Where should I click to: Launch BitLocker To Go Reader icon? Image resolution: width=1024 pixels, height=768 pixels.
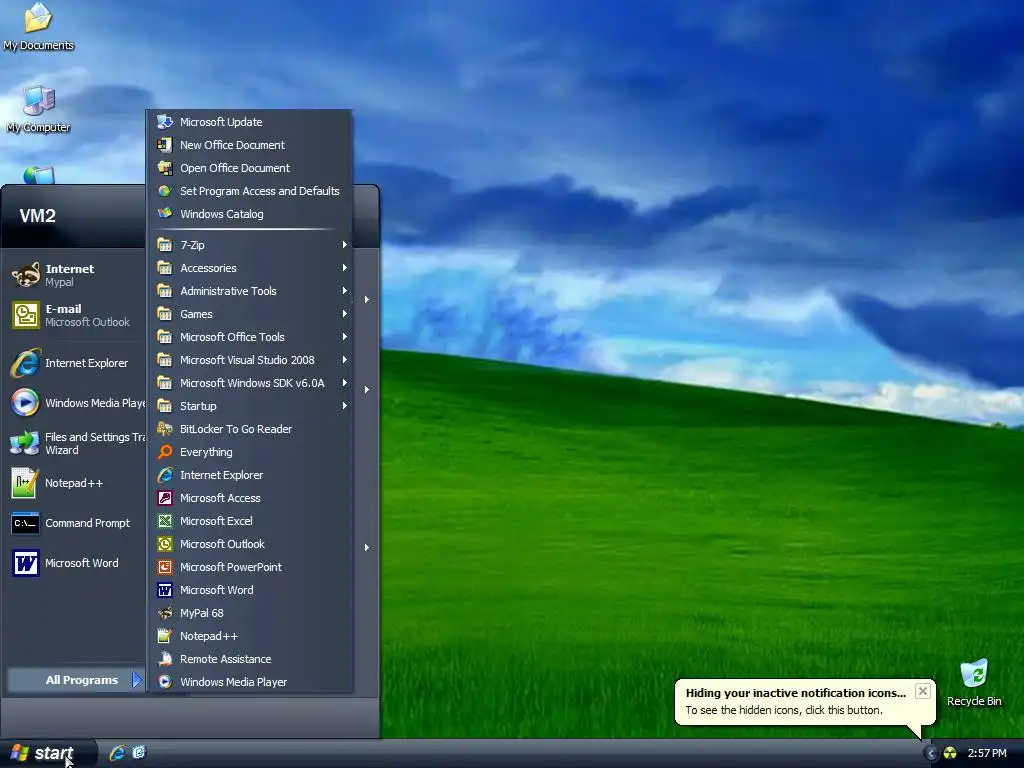pos(165,429)
